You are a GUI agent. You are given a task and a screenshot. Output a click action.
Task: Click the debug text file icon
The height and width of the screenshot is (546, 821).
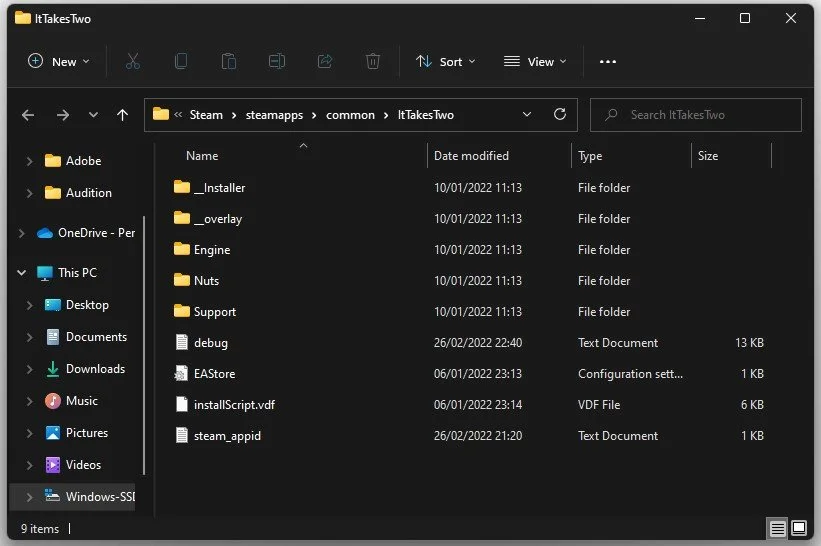182,342
